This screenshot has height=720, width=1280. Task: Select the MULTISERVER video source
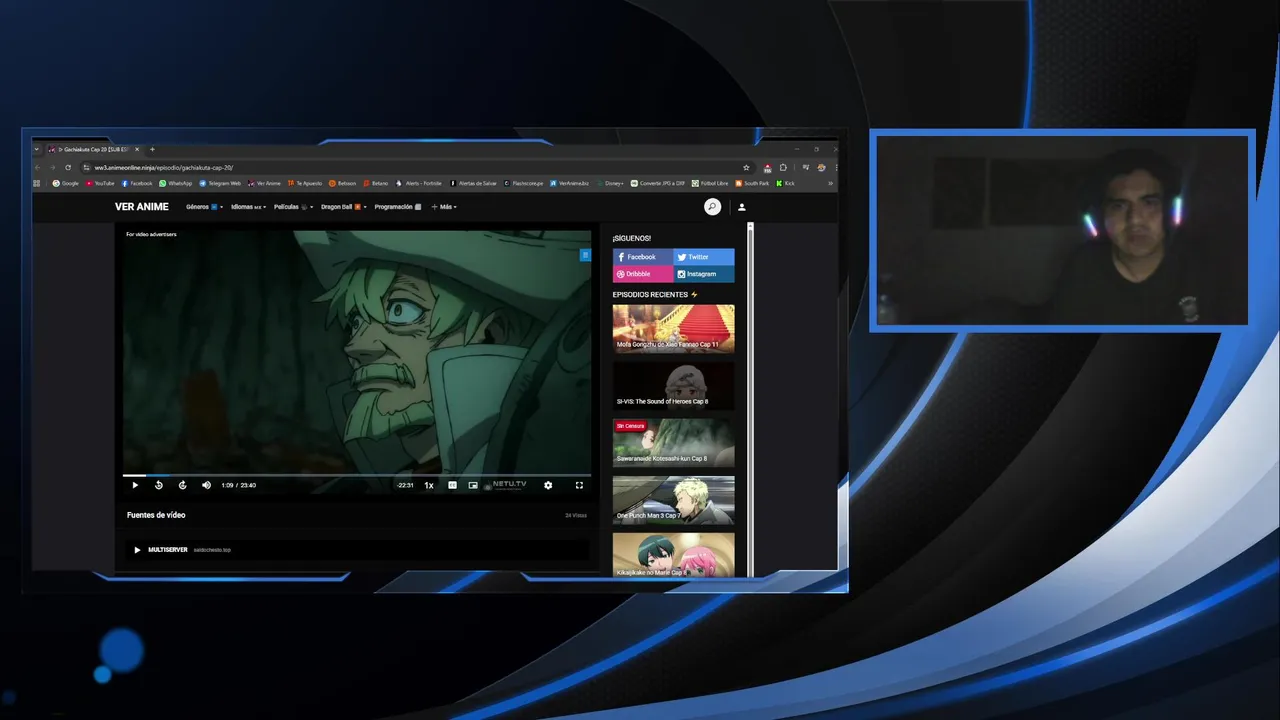357,549
